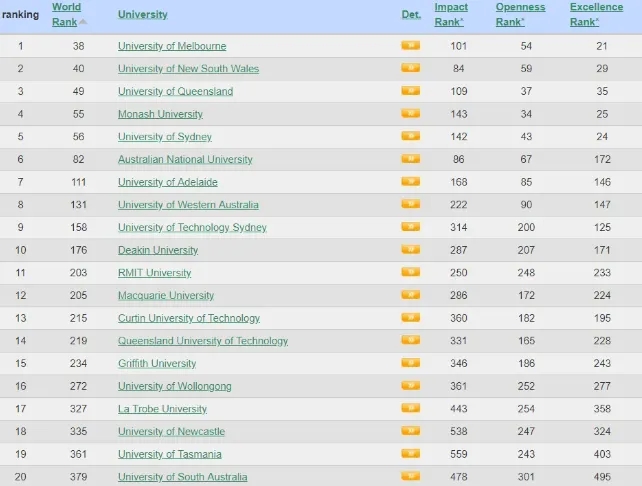Select RMIT's openness rank value 248
The image size is (642, 486).
point(526,273)
